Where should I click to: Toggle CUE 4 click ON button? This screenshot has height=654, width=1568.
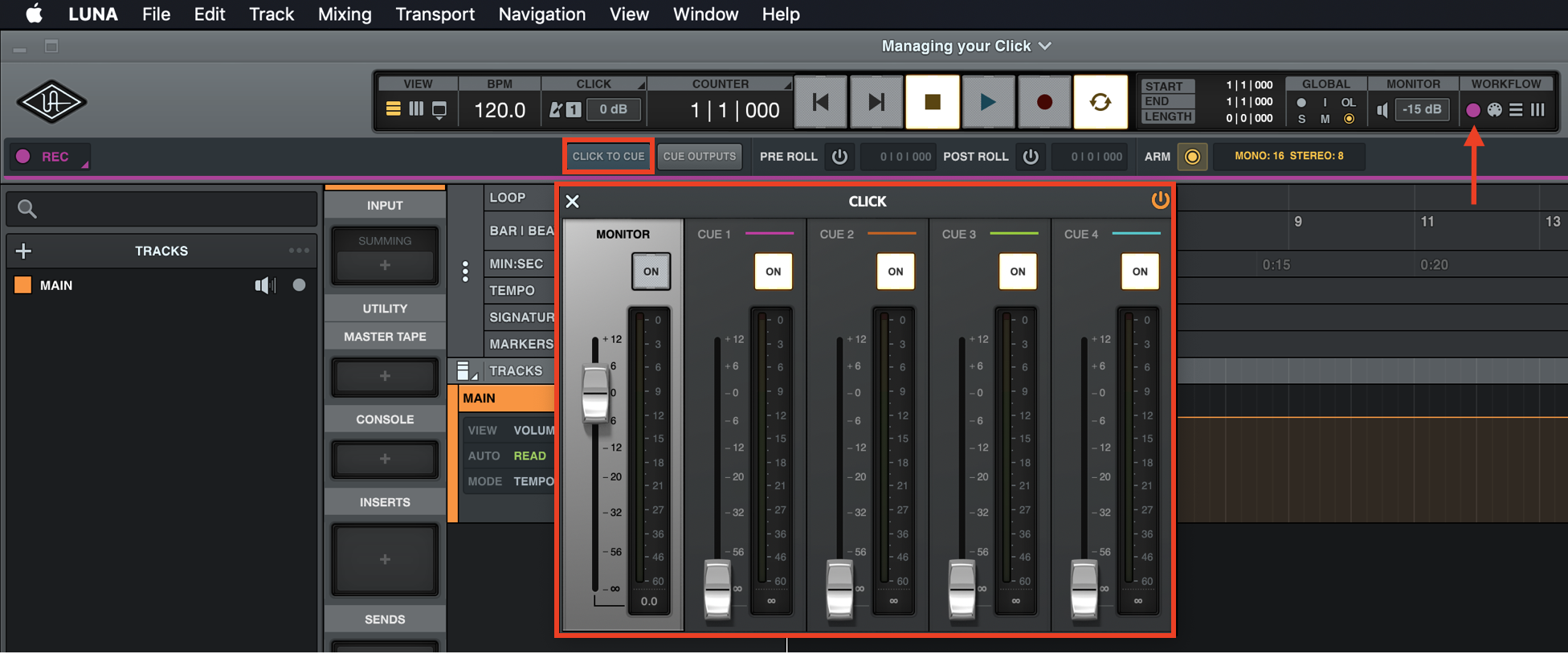1139,272
